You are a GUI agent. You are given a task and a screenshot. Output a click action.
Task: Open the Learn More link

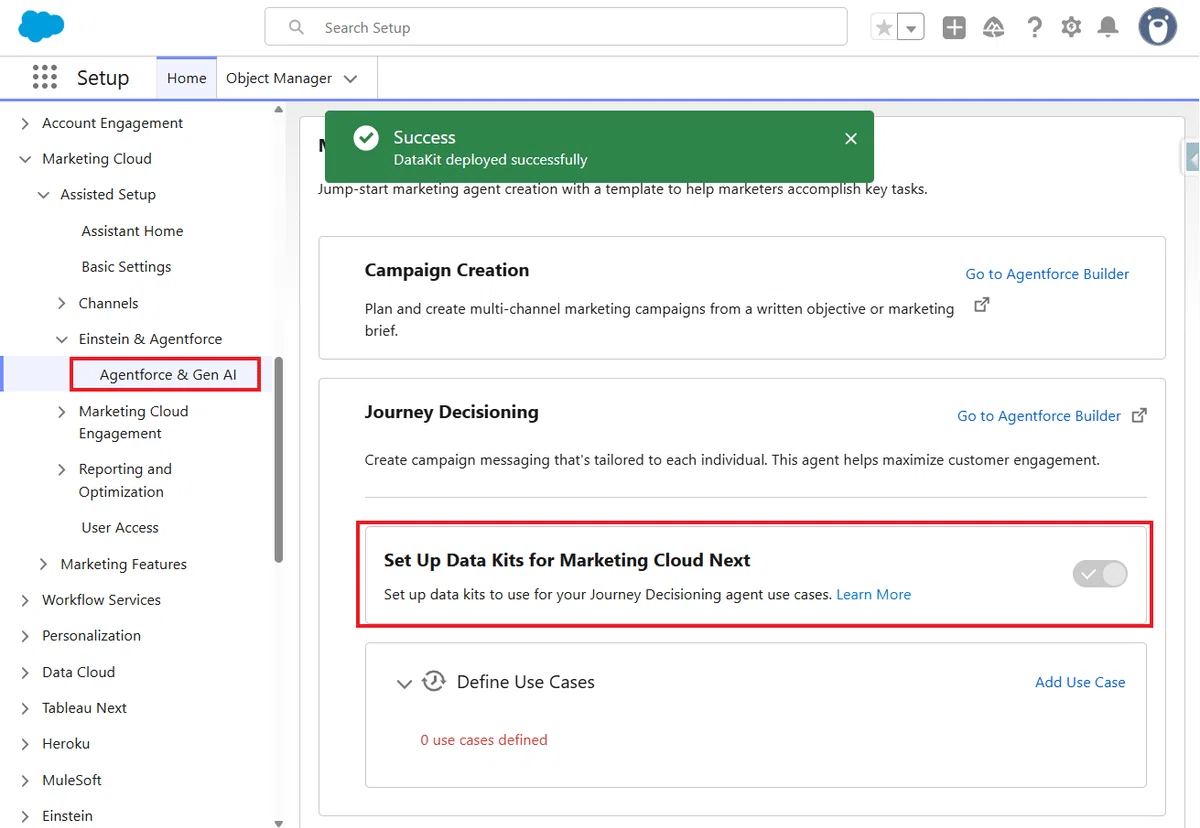(873, 594)
